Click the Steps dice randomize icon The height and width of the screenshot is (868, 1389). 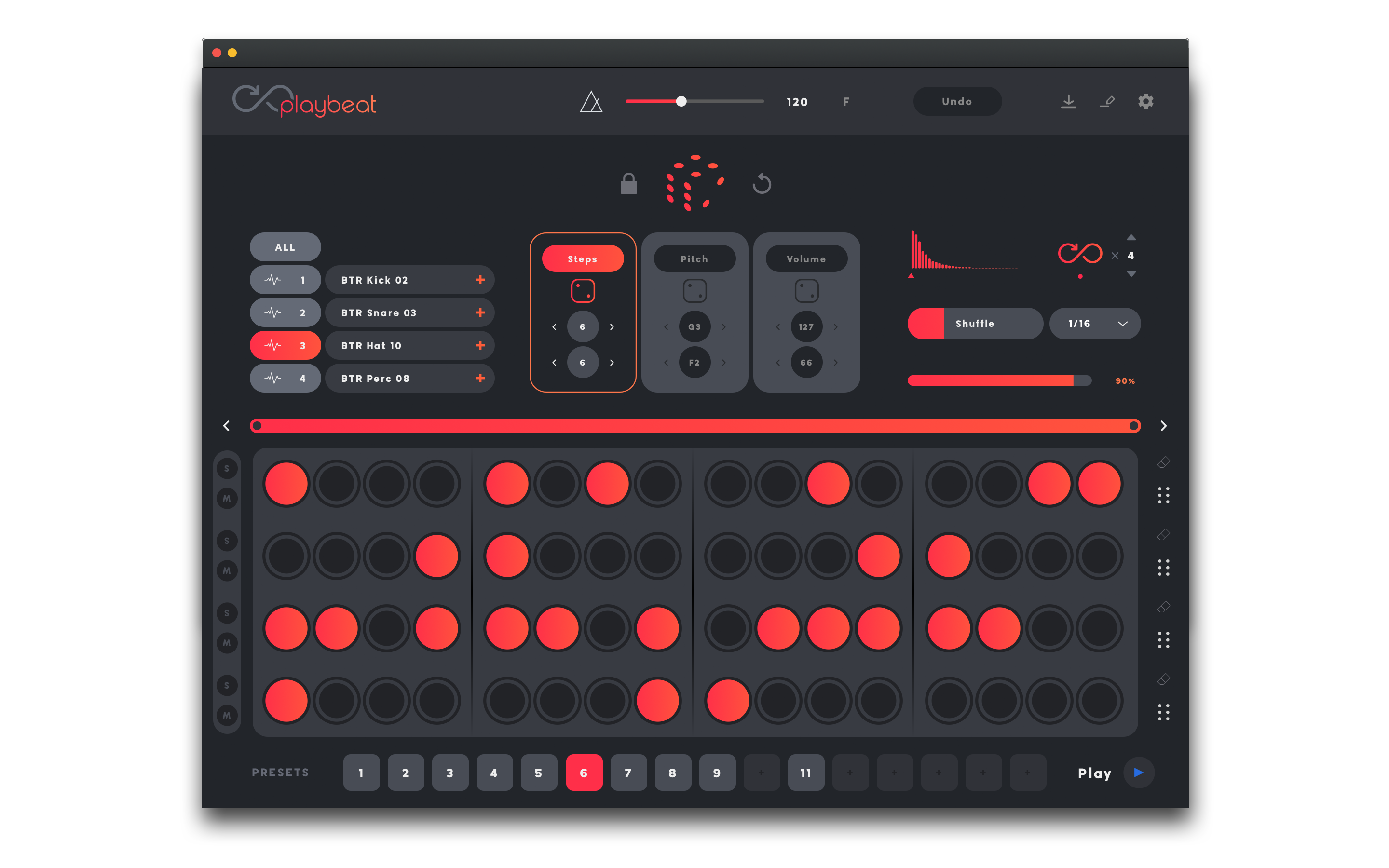point(583,291)
